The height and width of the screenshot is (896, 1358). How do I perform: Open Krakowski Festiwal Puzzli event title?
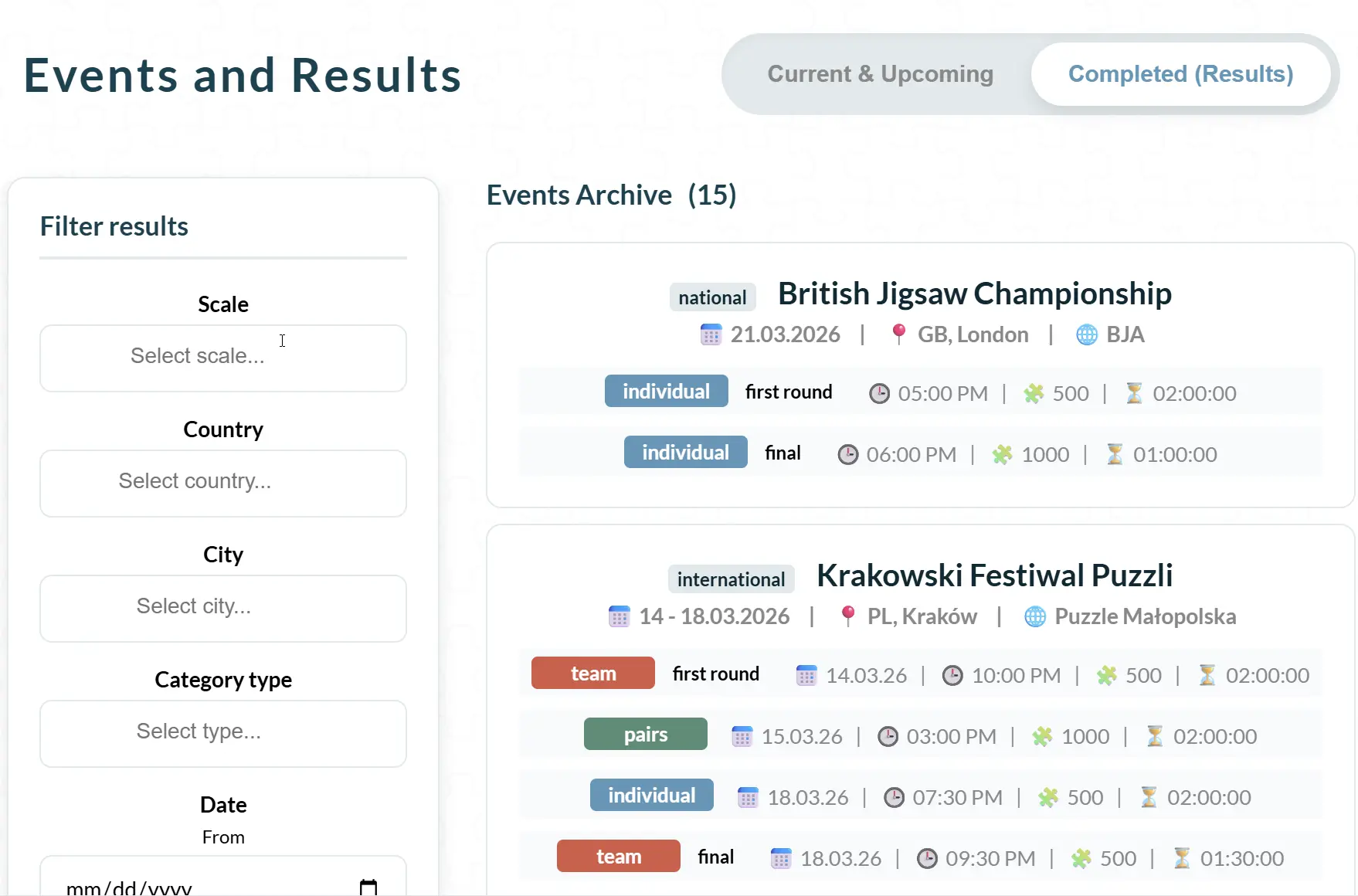[x=994, y=576]
